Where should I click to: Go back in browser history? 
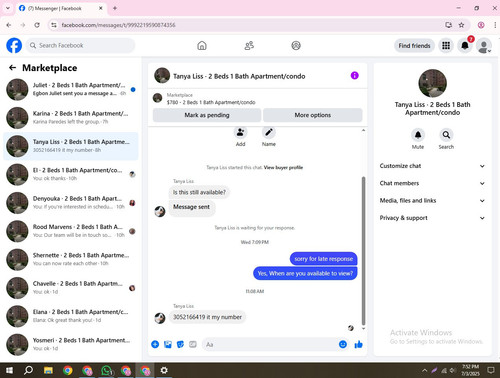(9, 25)
